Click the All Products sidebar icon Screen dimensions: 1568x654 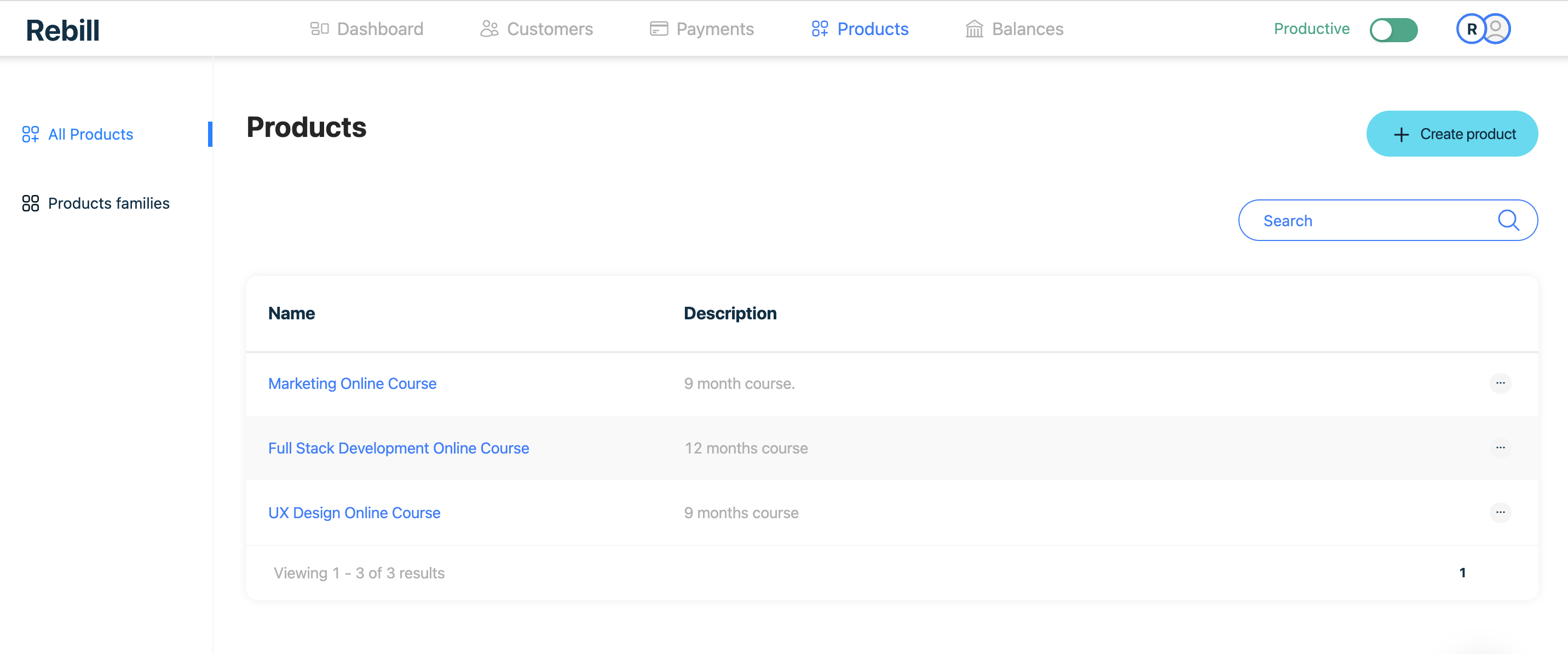[31, 134]
